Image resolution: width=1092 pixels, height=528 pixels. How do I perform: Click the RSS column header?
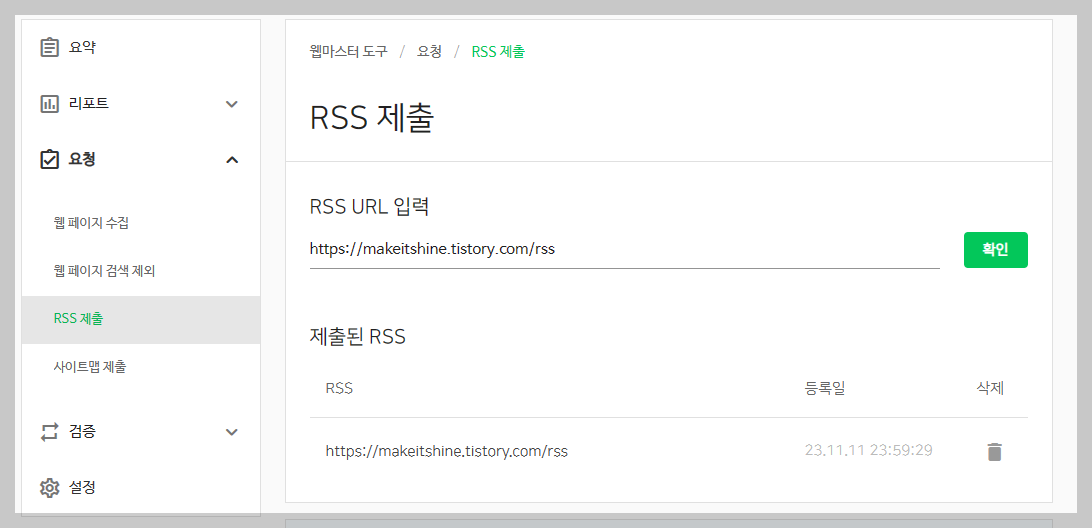pos(339,388)
